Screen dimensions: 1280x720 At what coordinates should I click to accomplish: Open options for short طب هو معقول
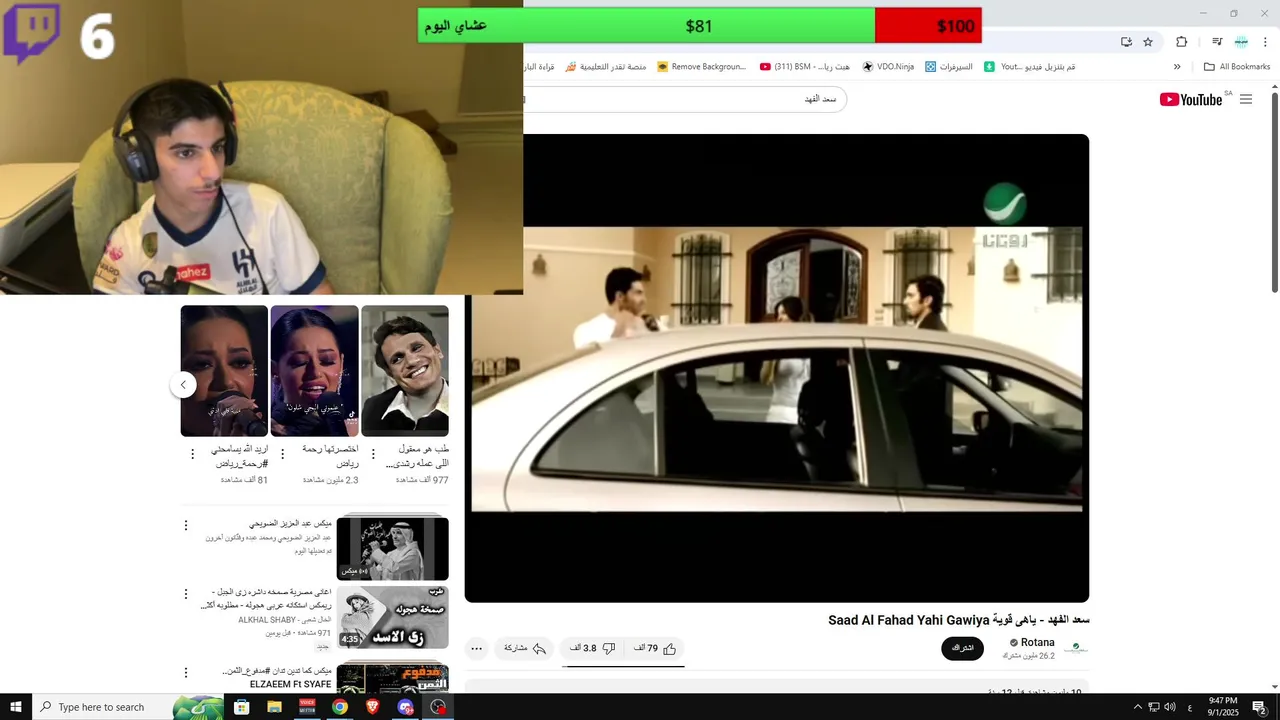pyautogui.click(x=373, y=454)
